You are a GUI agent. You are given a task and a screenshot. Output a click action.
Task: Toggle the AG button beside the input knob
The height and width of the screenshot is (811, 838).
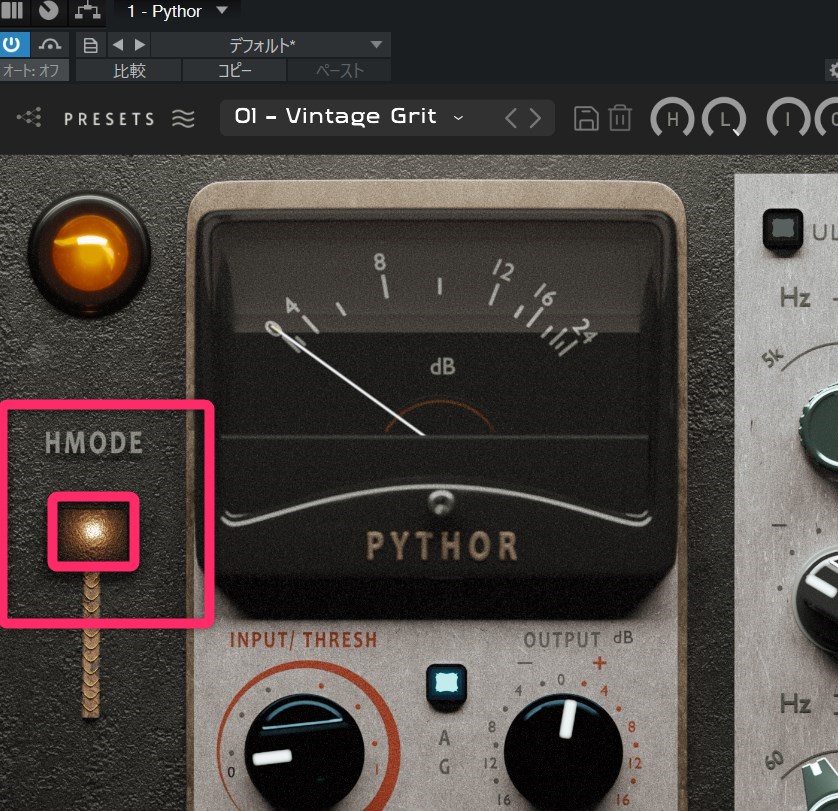click(445, 683)
